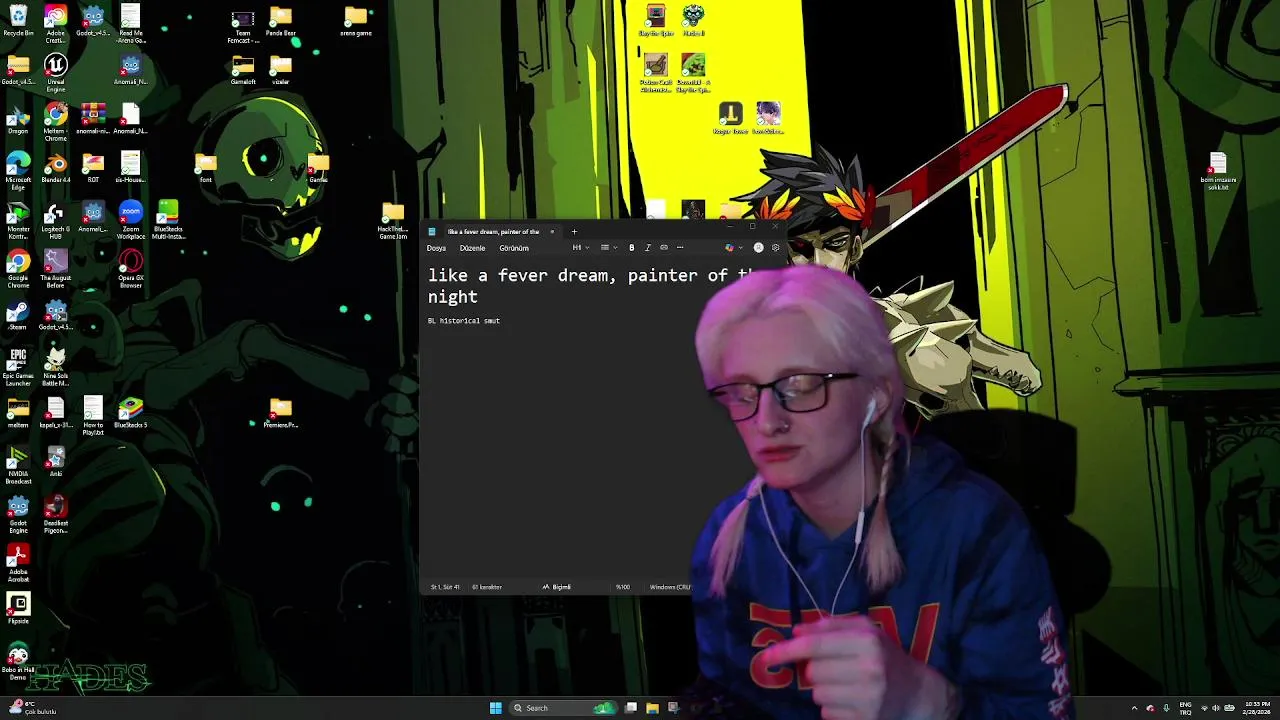Insert a link from the Notepad toolbar
The height and width of the screenshot is (720, 1280).
coord(663,248)
